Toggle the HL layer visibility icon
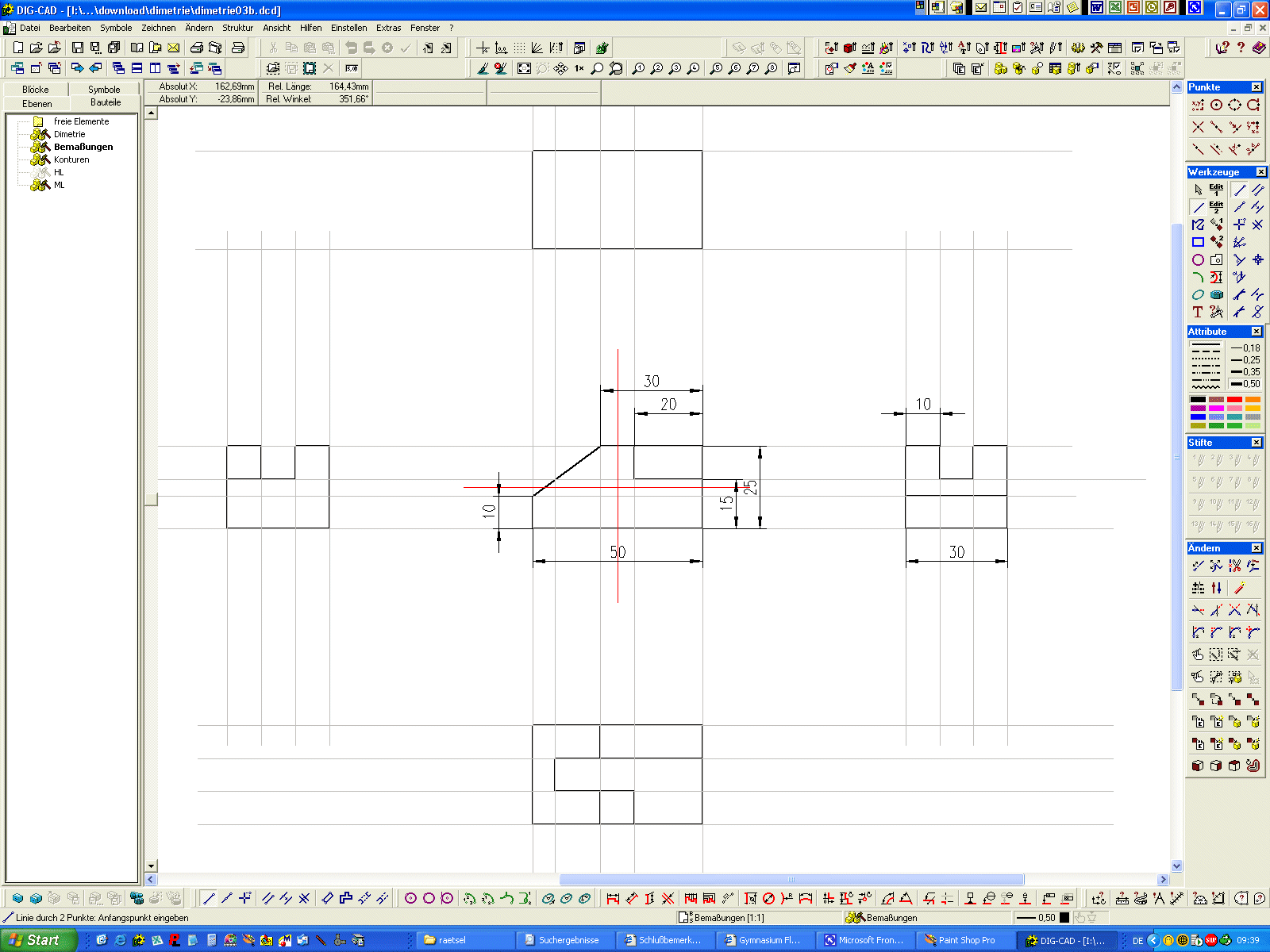The height and width of the screenshot is (952, 1270). pyautogui.click(x=41, y=172)
